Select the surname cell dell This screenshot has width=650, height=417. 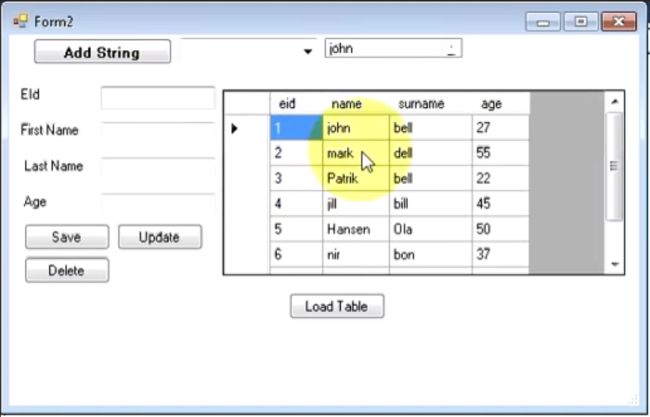[x=430, y=153]
